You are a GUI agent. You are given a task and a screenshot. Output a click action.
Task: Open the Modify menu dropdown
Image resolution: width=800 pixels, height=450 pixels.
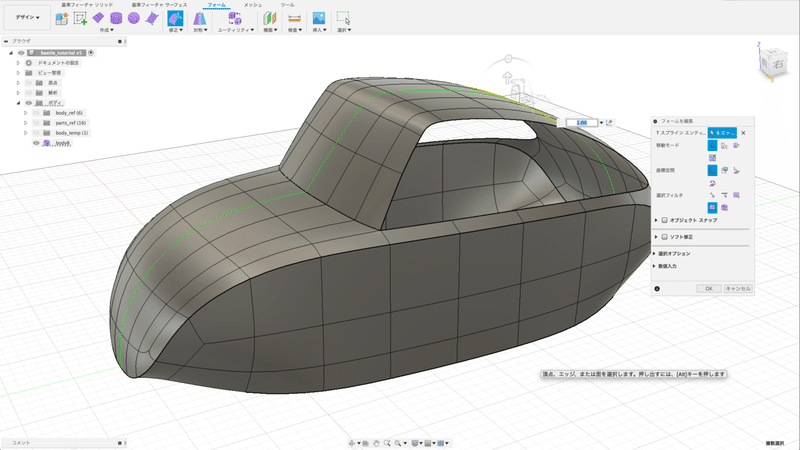pos(175,30)
